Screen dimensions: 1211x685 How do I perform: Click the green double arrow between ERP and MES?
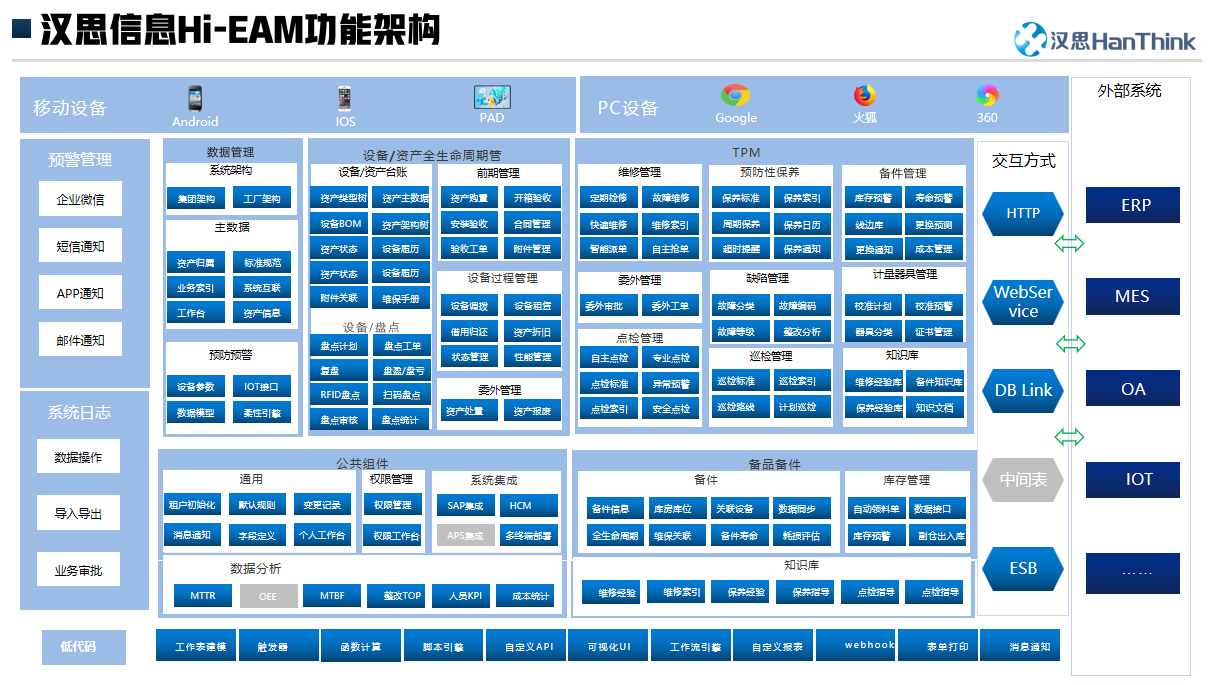pyautogui.click(x=1070, y=244)
